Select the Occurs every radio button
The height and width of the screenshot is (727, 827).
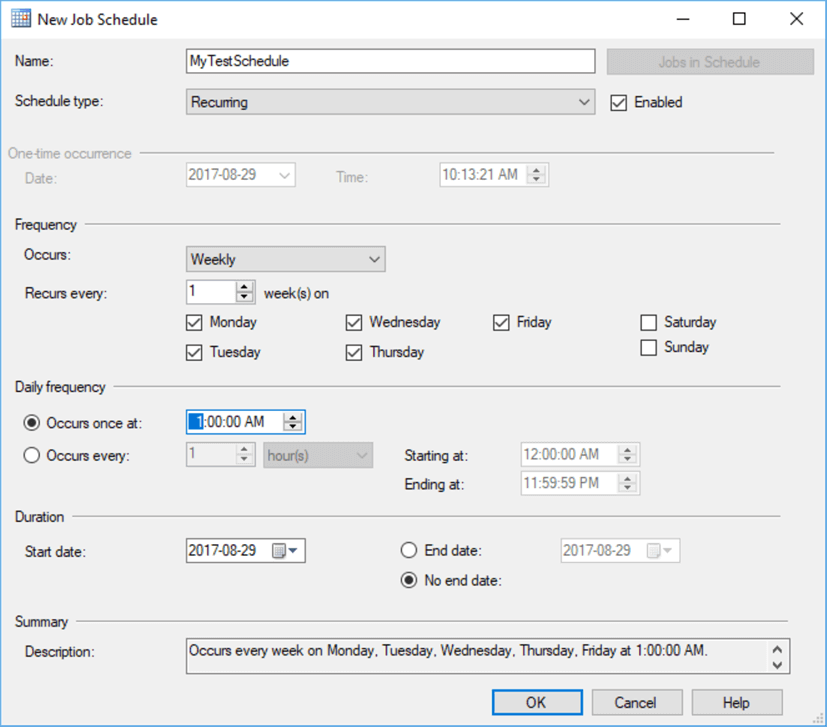coord(32,455)
